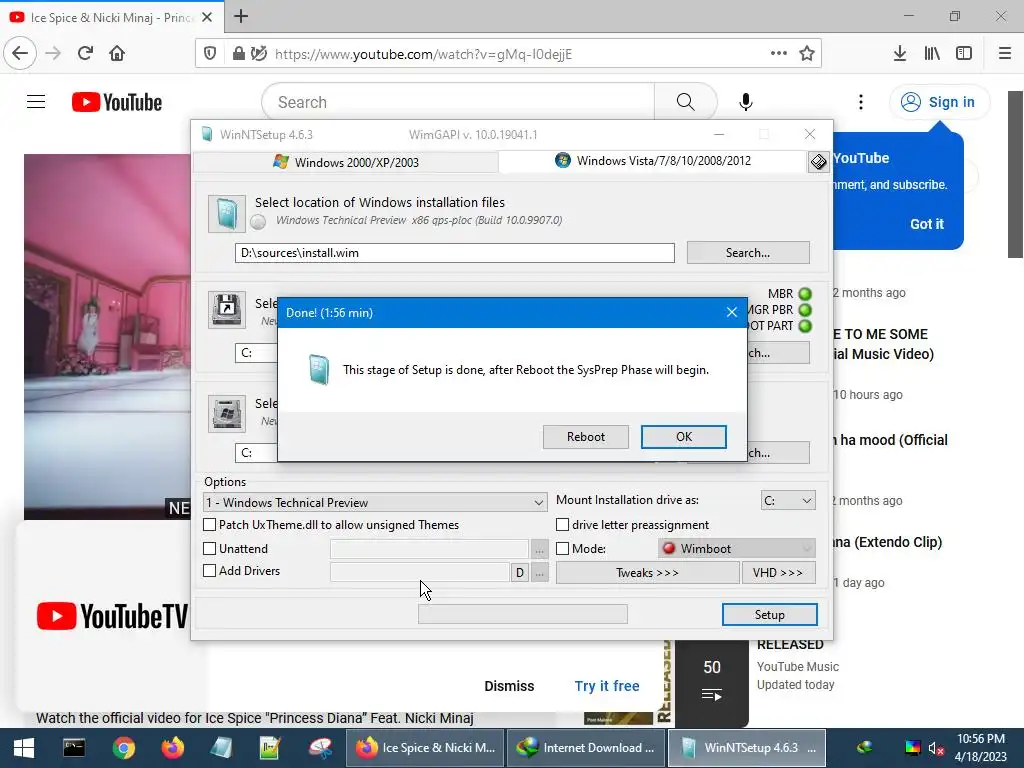The image size is (1024, 768).
Task: Click the installation files source icon in WinNTSetup
Action: pyautogui.click(x=227, y=214)
